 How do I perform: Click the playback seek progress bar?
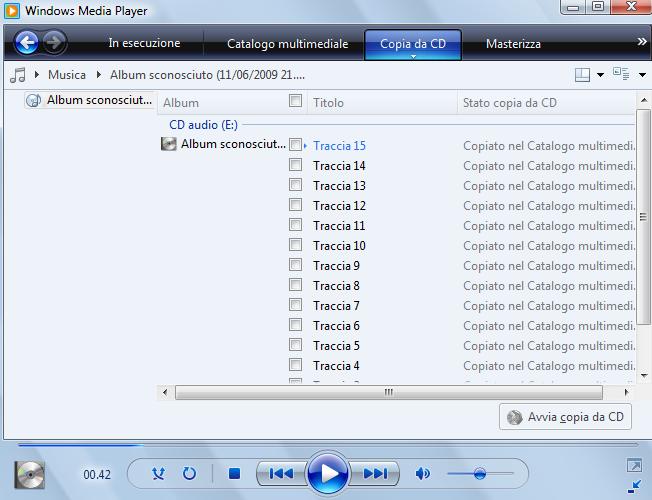[x=328, y=445]
